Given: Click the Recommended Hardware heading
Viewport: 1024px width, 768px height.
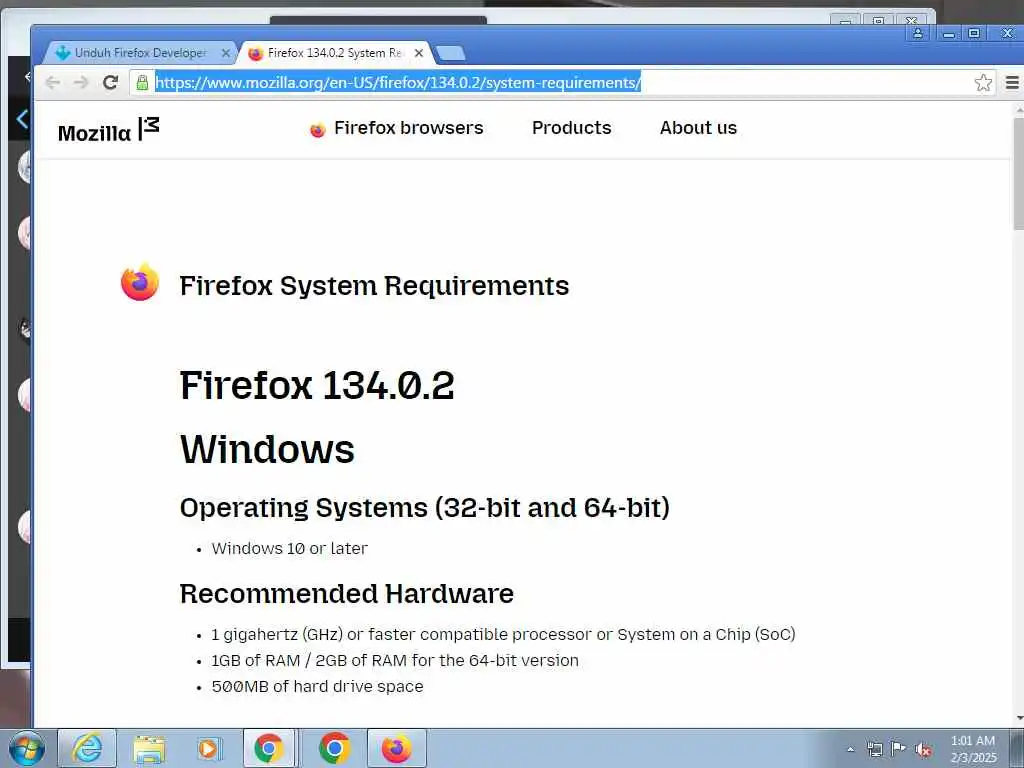Looking at the screenshot, I should pos(347,594).
